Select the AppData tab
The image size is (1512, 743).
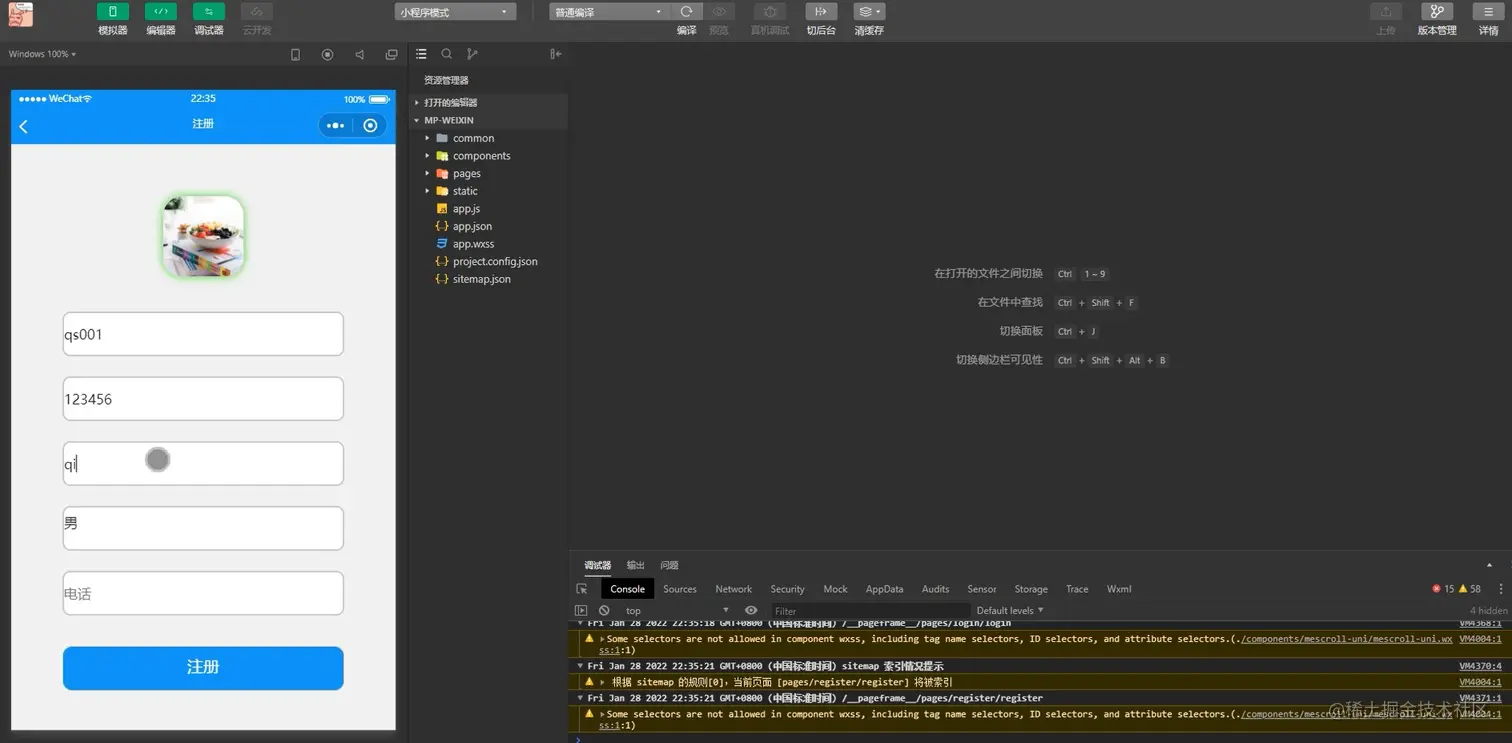tap(884, 589)
